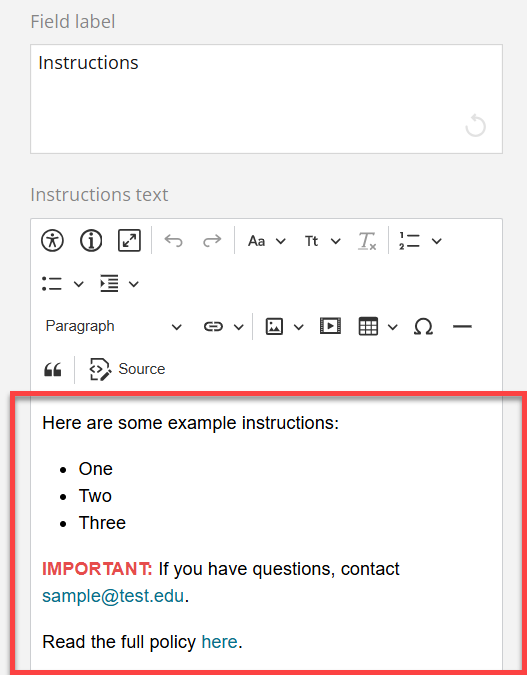Click the 'Three' bullet item
Image resolution: width=527 pixels, height=675 pixels.
click(x=102, y=523)
